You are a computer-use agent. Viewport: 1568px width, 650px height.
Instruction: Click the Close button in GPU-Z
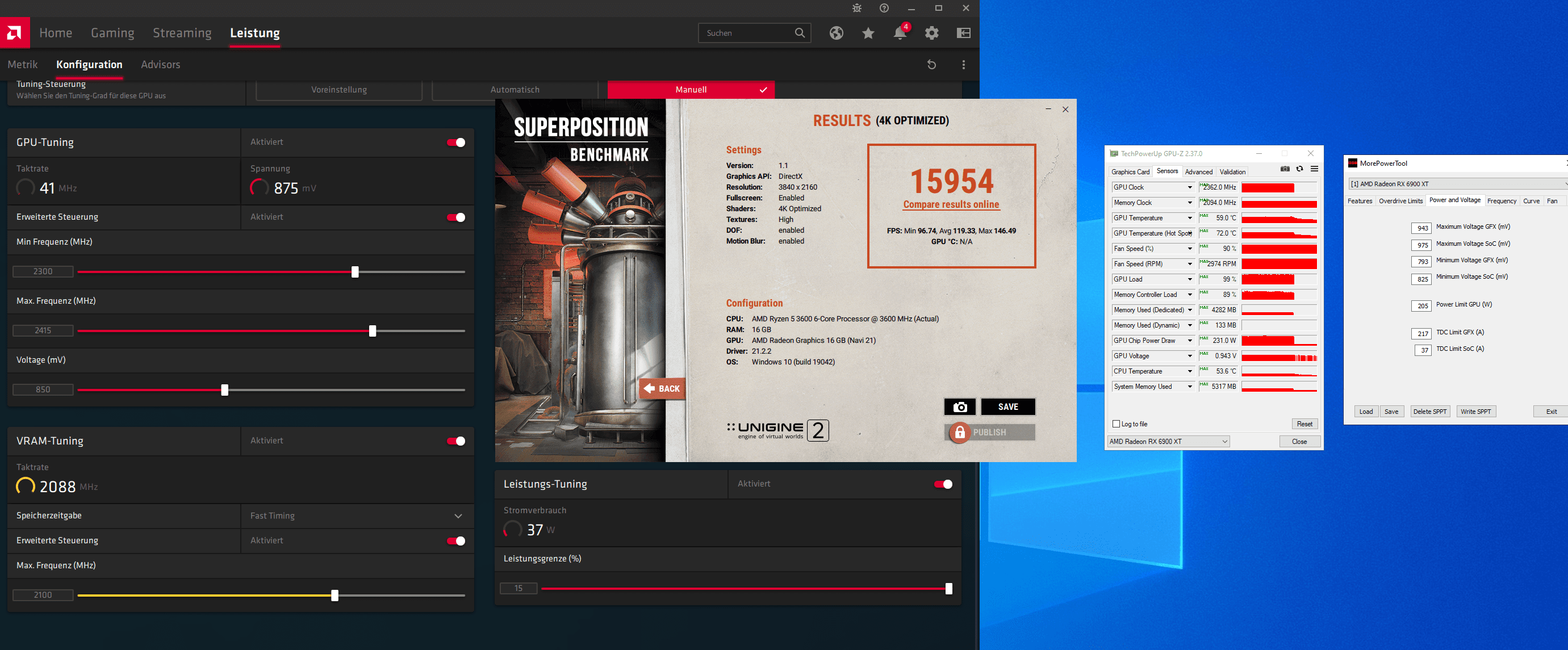1299,442
